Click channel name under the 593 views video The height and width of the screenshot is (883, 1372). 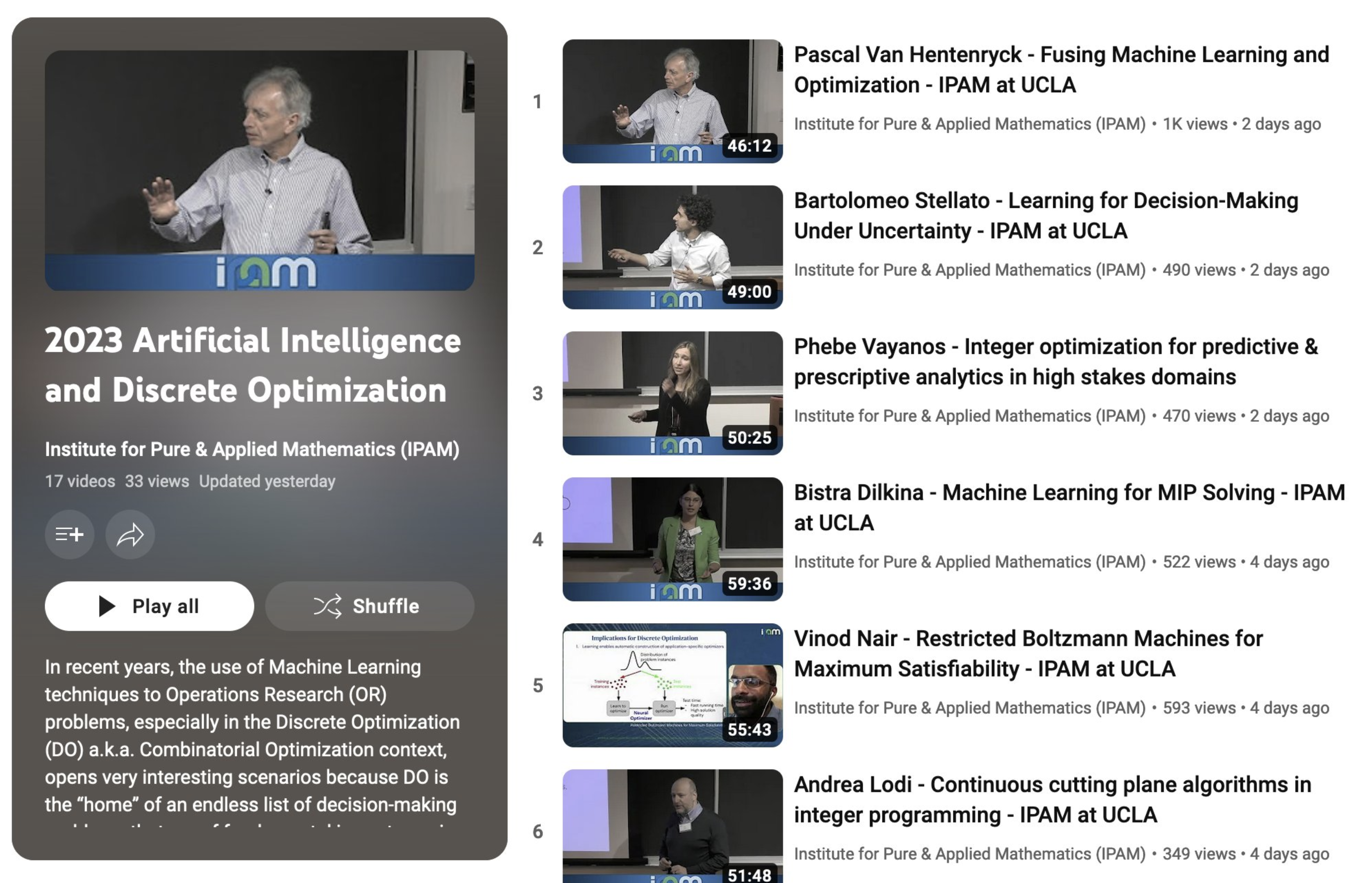(x=970, y=708)
